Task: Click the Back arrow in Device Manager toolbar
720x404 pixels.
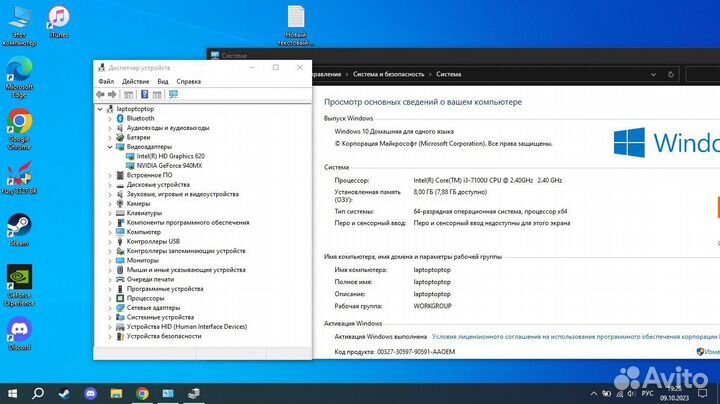Action: (100, 94)
